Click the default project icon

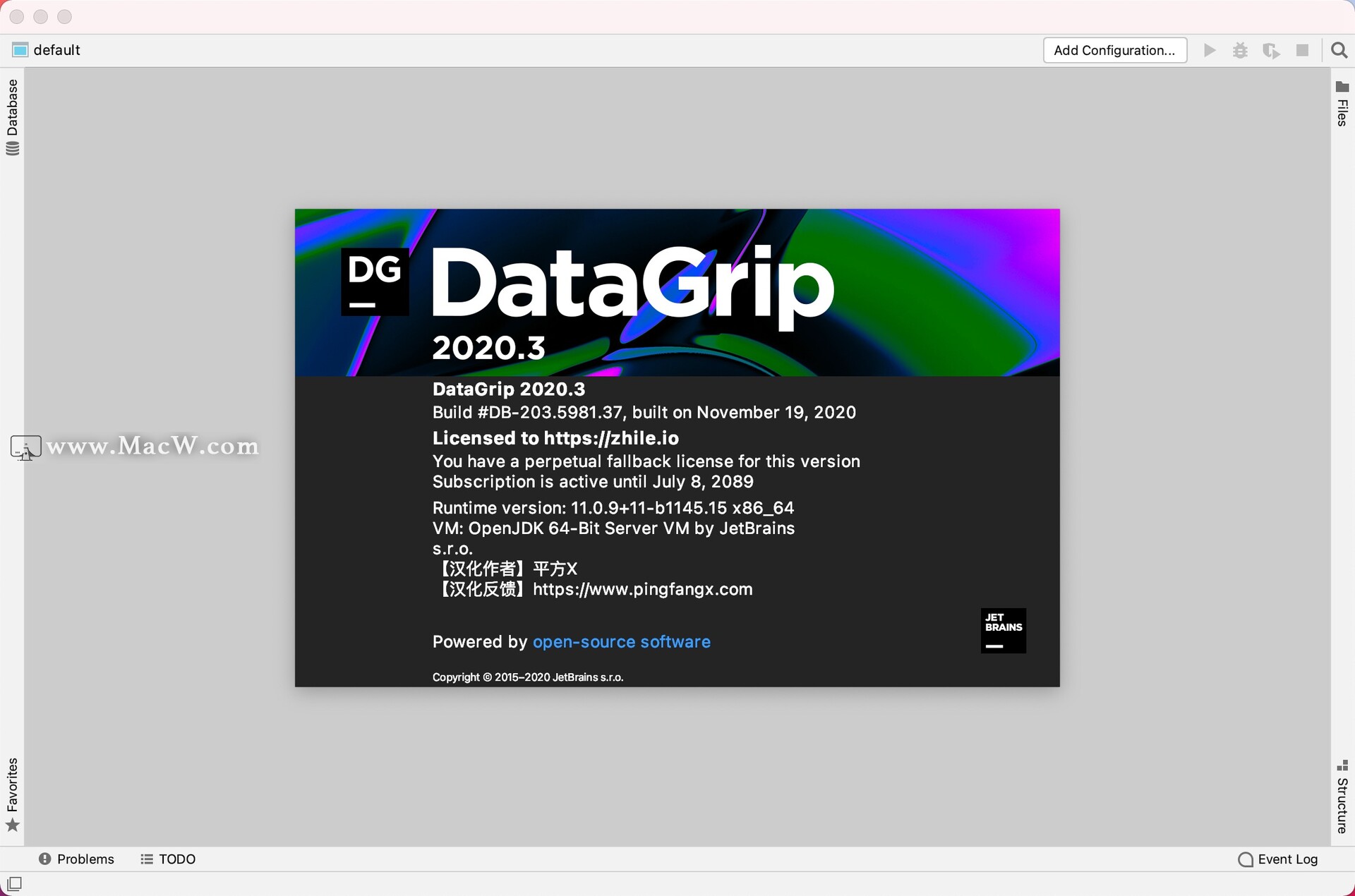[20, 50]
